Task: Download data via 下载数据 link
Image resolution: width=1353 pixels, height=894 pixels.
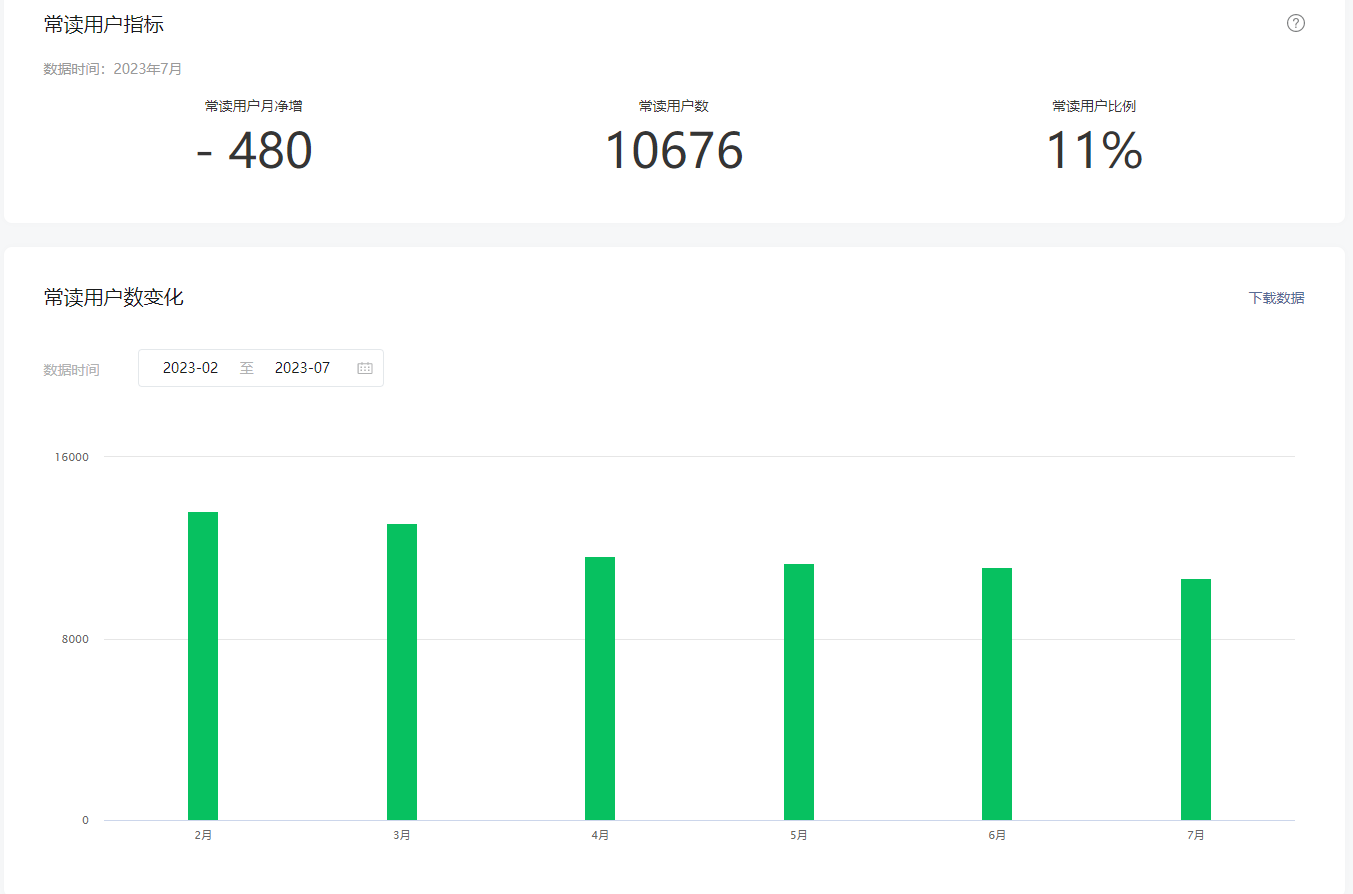Action: (1276, 298)
